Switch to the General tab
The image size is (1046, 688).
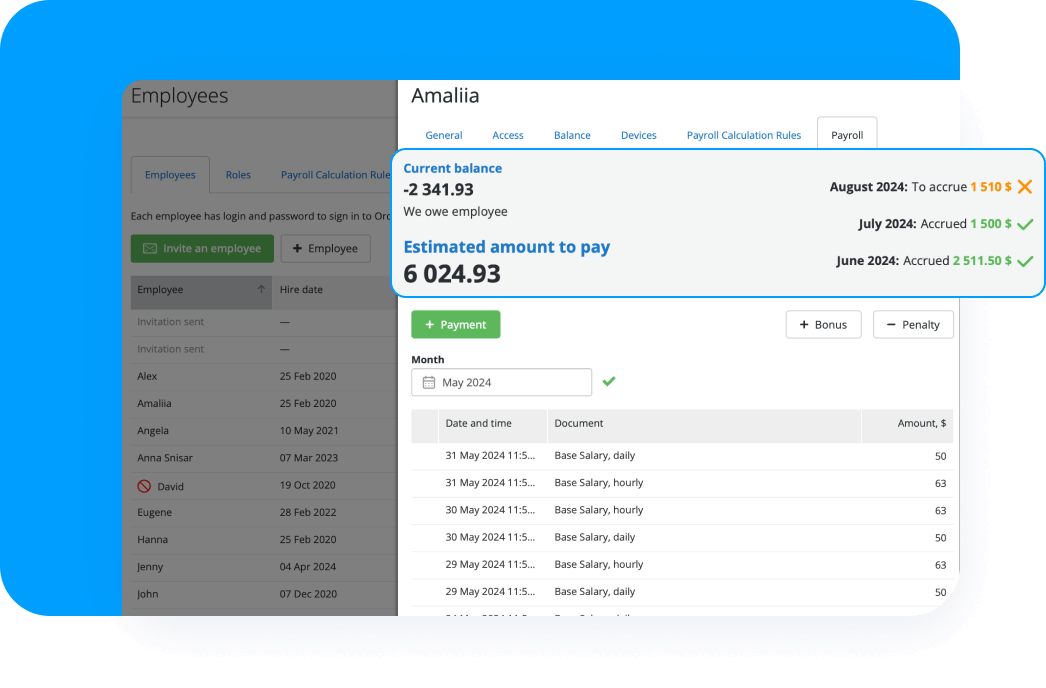point(443,135)
